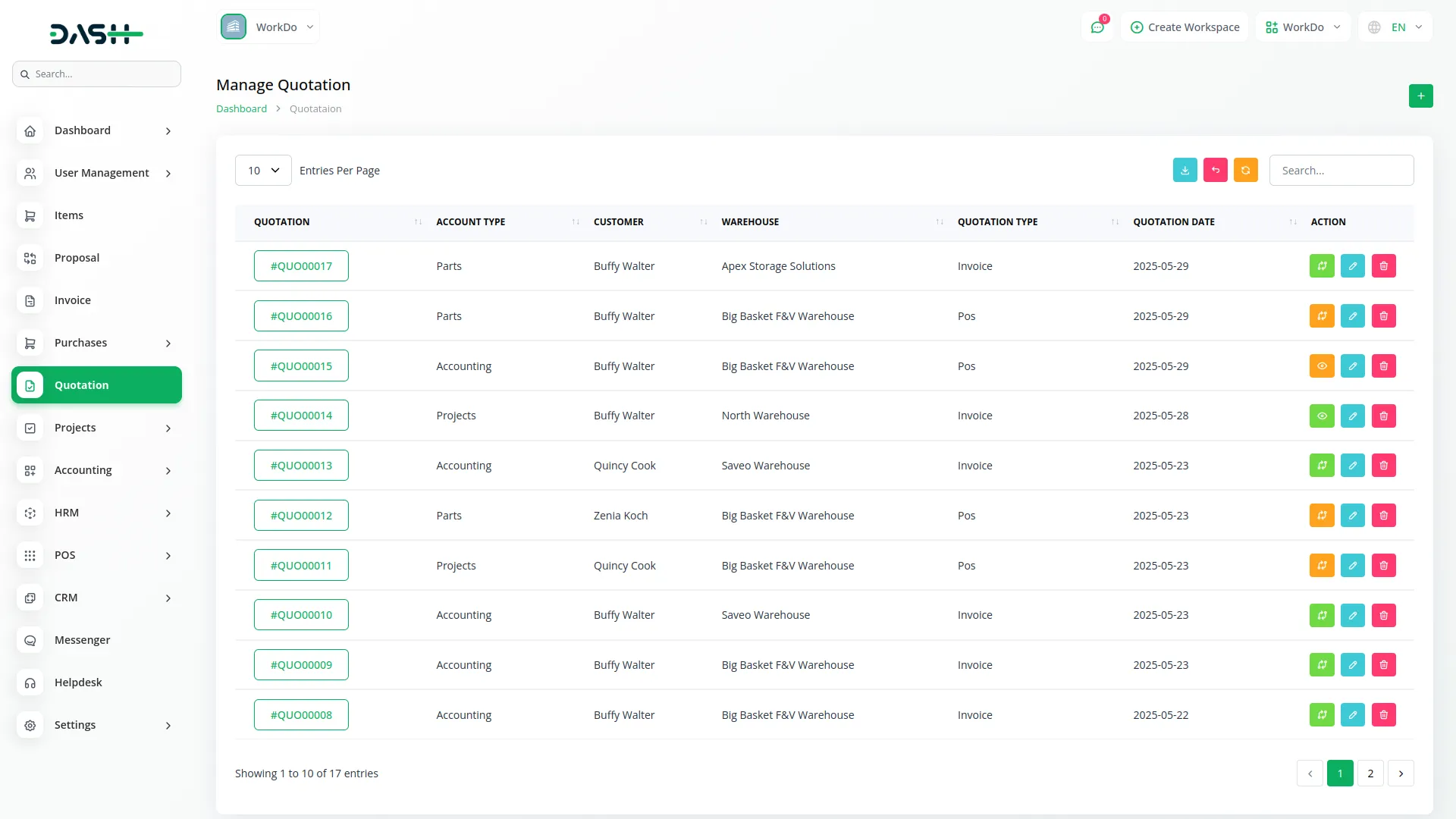Delete quotation #QUO00013 using trash icon
The width and height of the screenshot is (1456, 819).
1383,466
